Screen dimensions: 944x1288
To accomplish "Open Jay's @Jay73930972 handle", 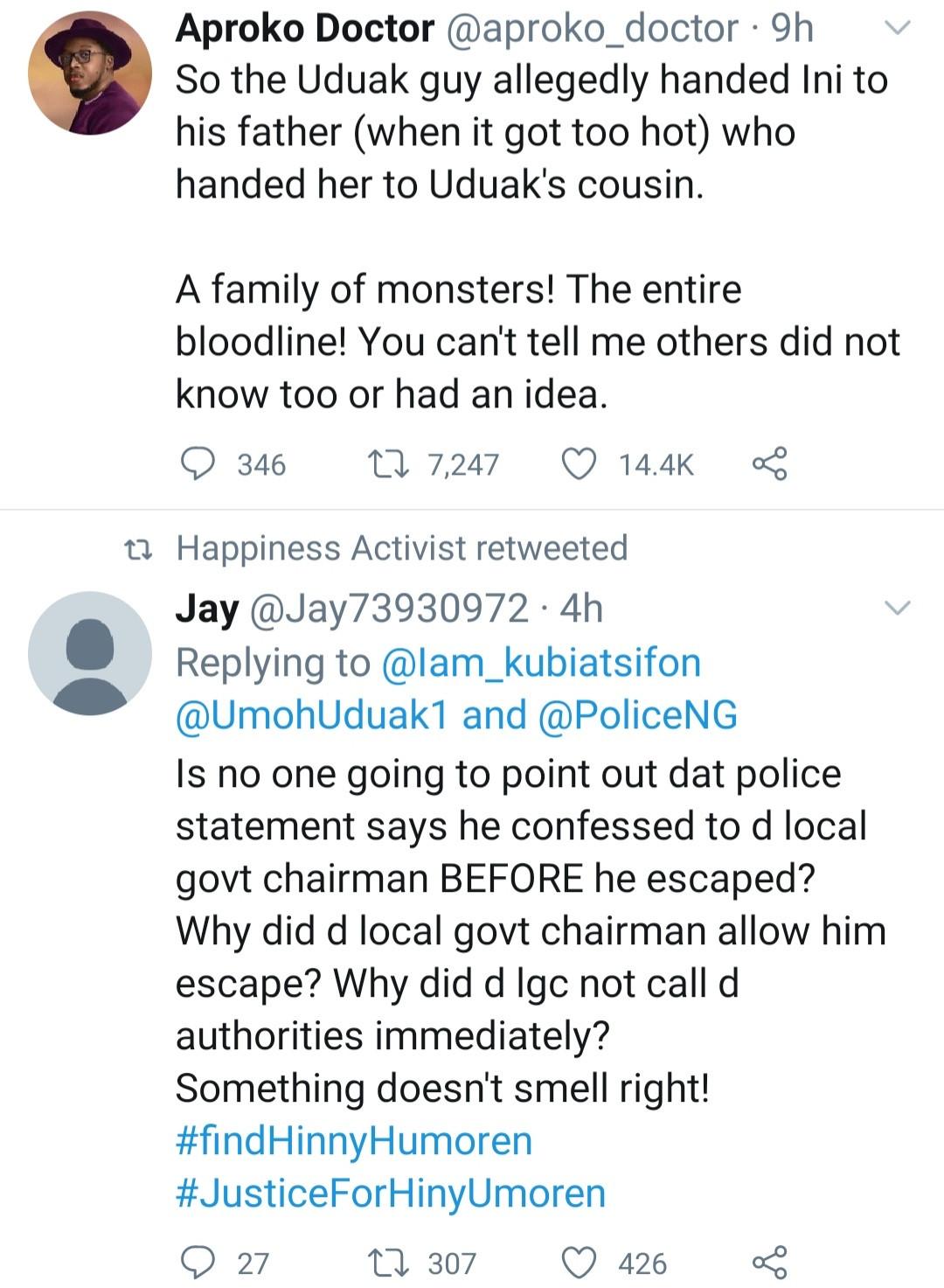I will point(389,609).
